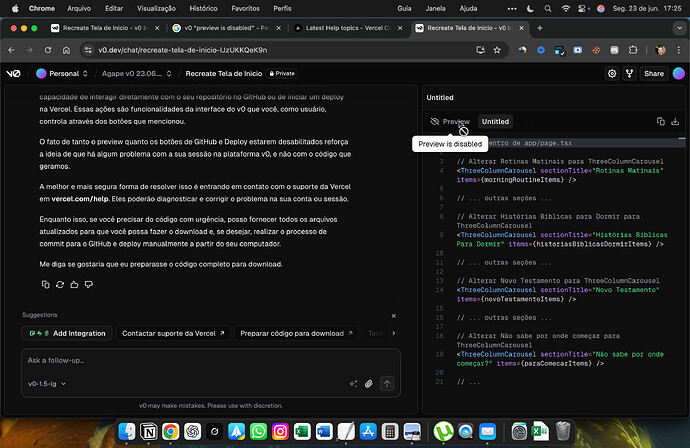Switch to the Google search 'preview is disabled' tab
Image resolution: width=690 pixels, height=448 pixels.
227,28
